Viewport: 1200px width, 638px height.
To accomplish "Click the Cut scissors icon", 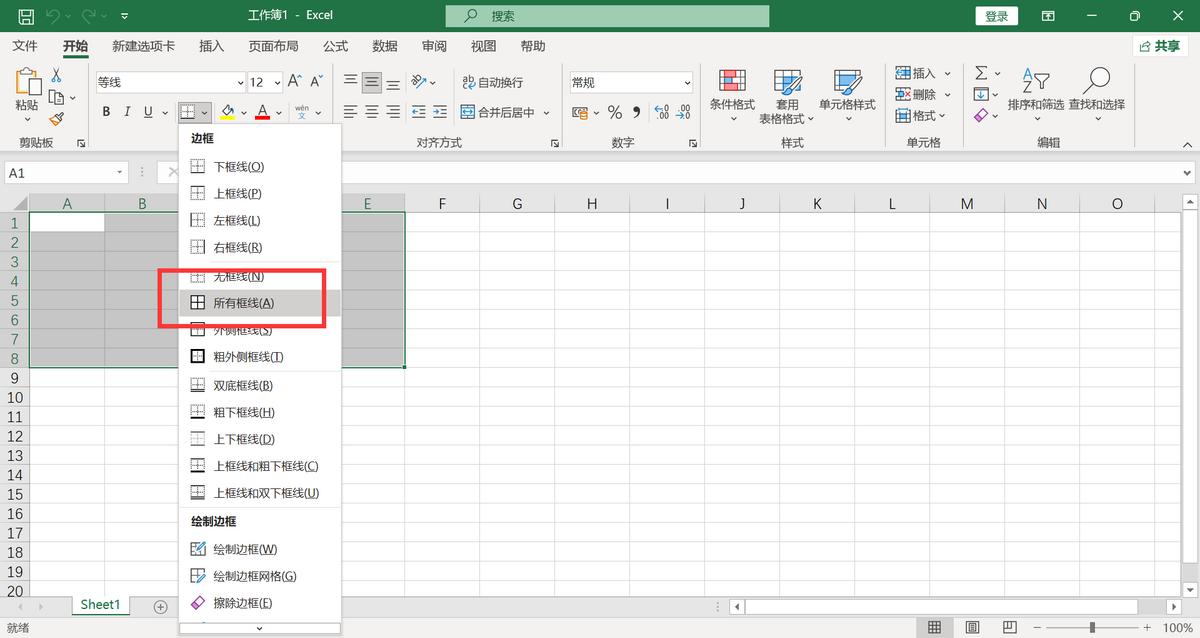I will coord(56,75).
